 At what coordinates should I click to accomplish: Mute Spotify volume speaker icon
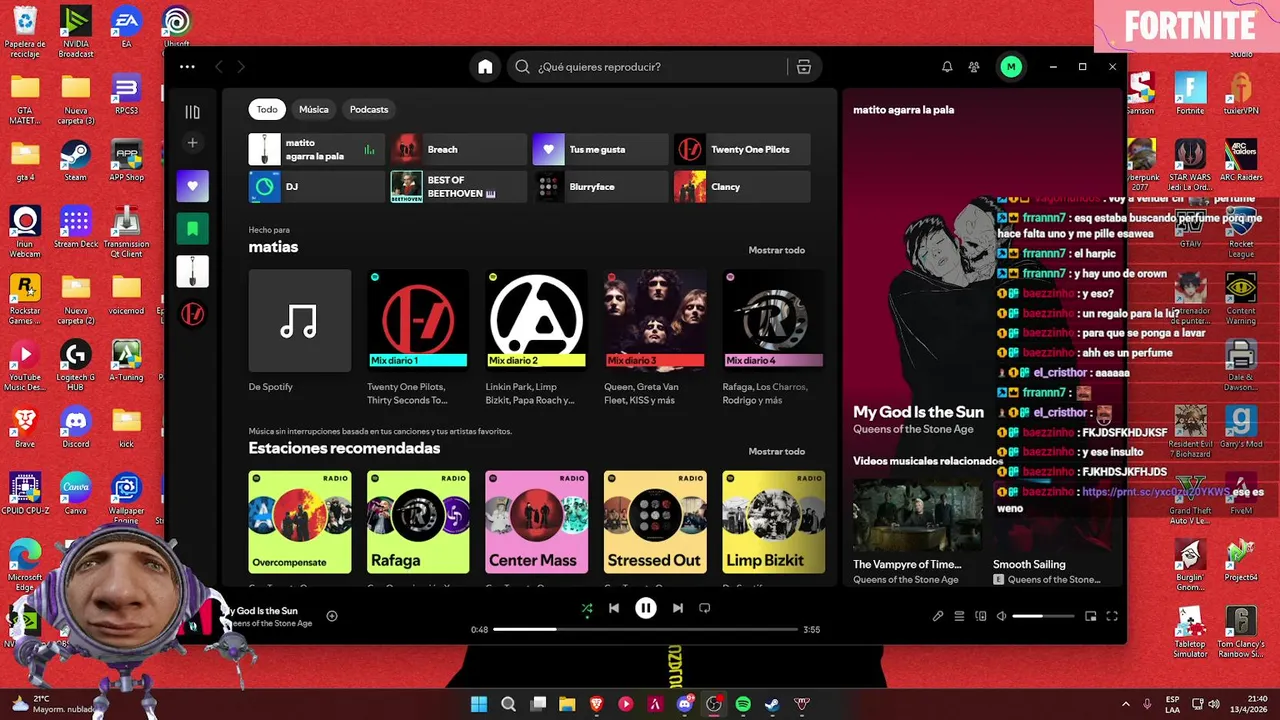[1001, 616]
